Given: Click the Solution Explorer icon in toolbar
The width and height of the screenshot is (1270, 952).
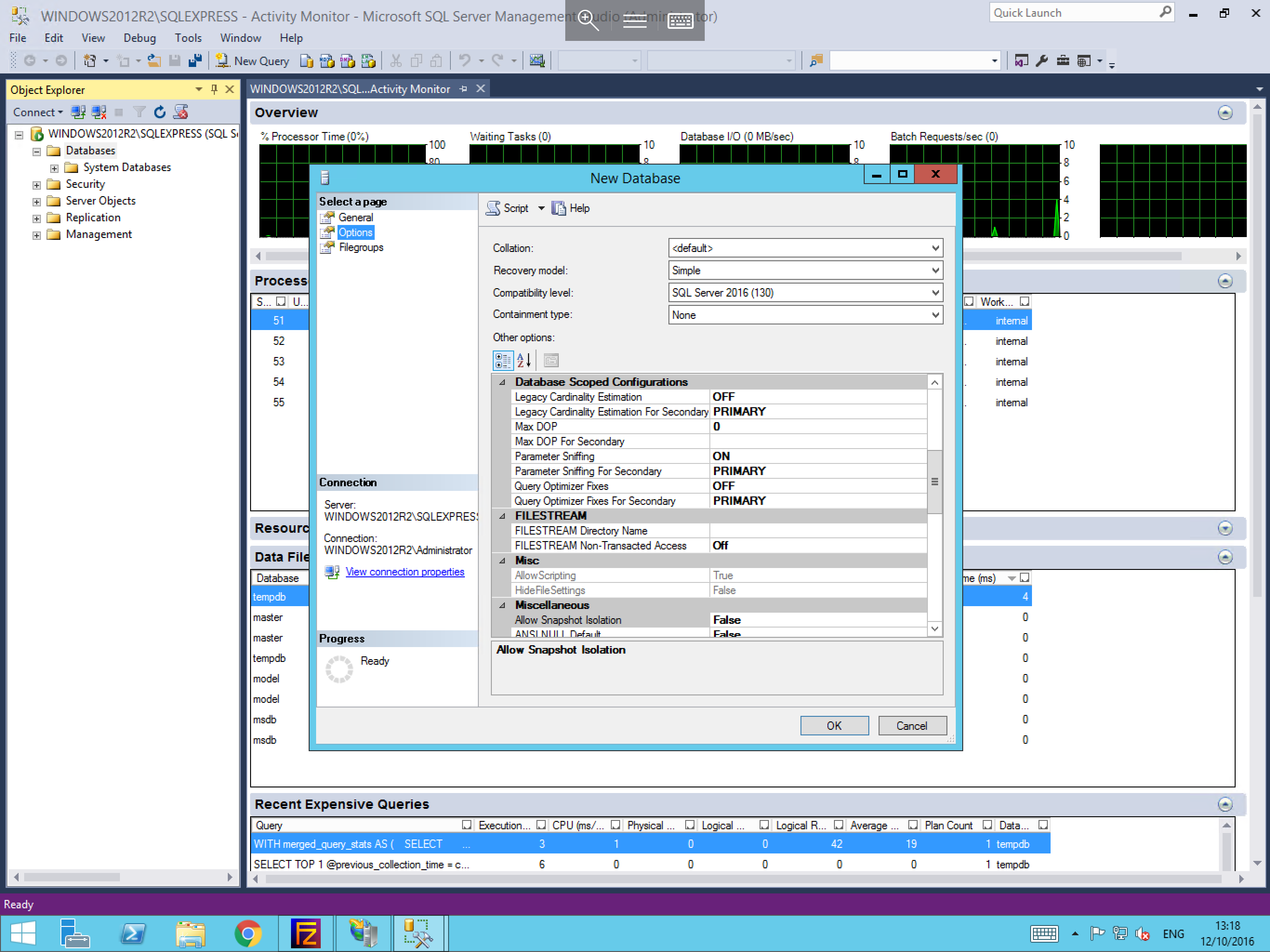Looking at the screenshot, I should tap(1021, 61).
